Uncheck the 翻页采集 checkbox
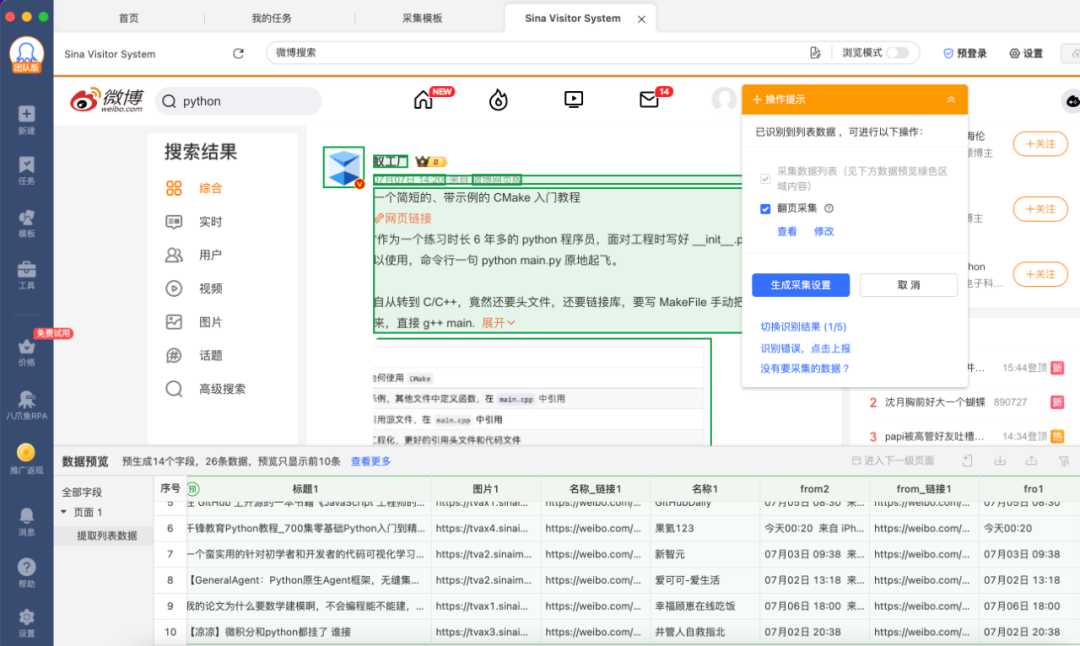The image size is (1080, 646). click(x=765, y=209)
